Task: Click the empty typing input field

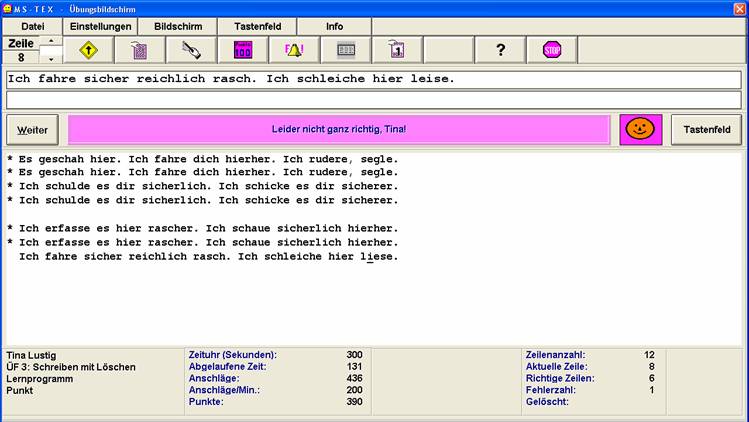Action: (x=373, y=100)
